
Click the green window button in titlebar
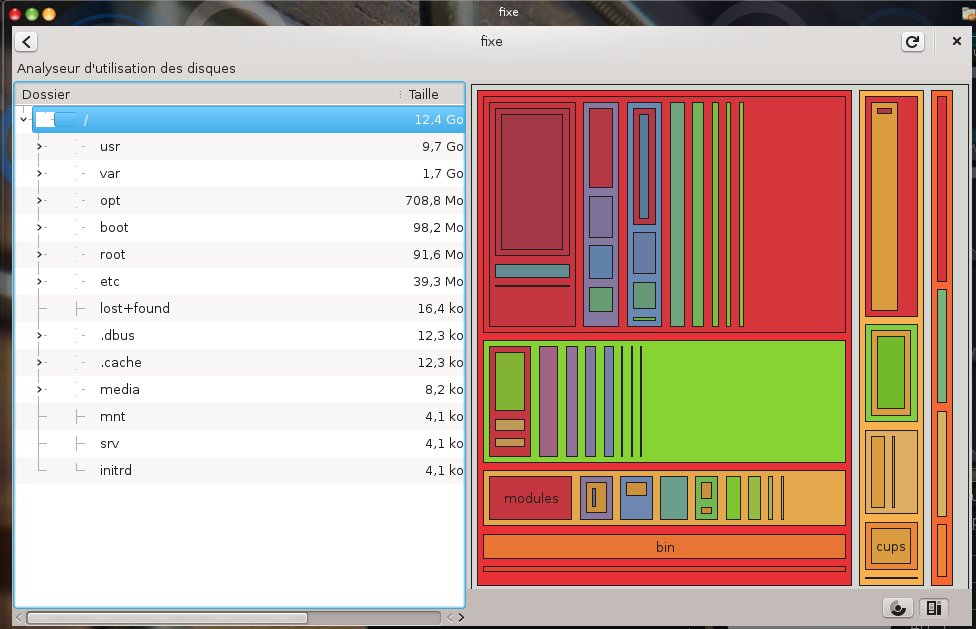tap(32, 13)
